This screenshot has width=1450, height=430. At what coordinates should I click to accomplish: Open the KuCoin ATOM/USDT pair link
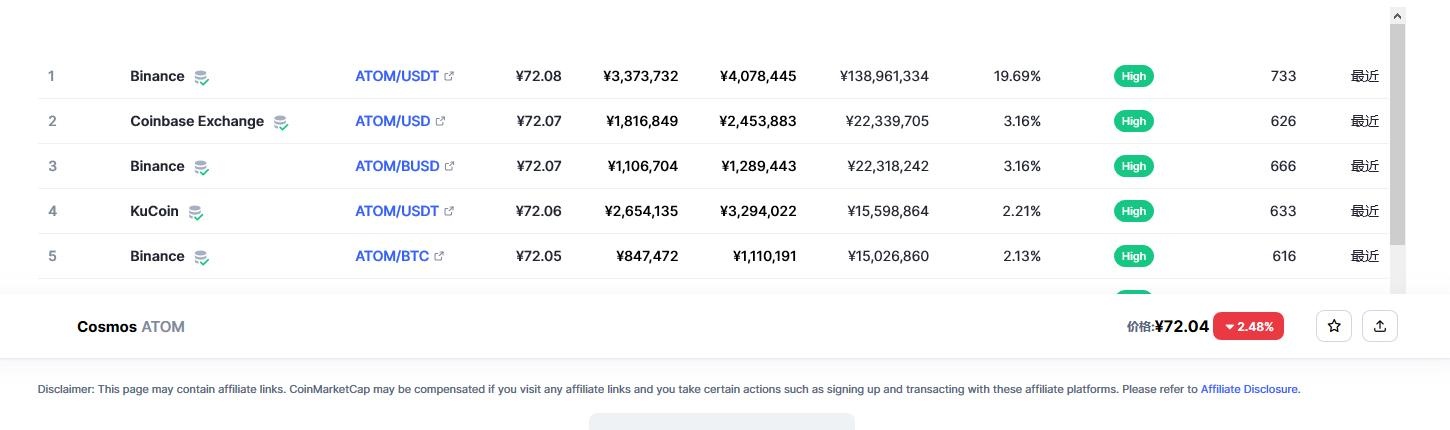pyautogui.click(x=396, y=211)
